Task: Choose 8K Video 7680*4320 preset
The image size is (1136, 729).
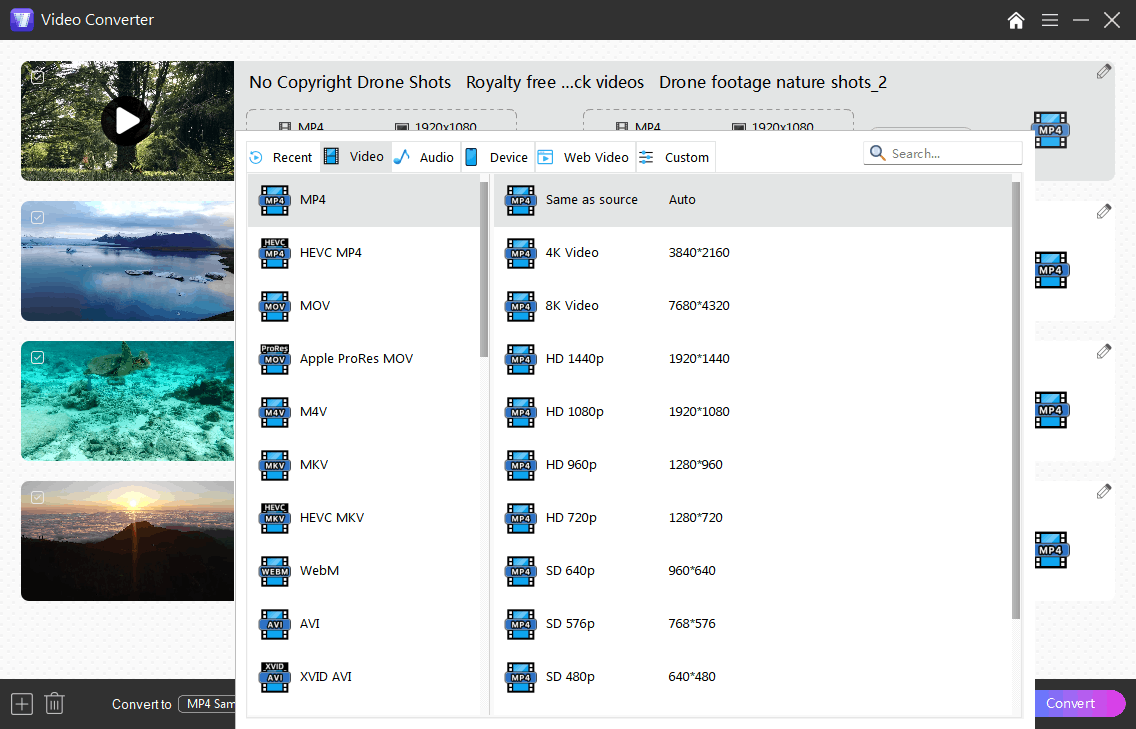Action: (752, 306)
